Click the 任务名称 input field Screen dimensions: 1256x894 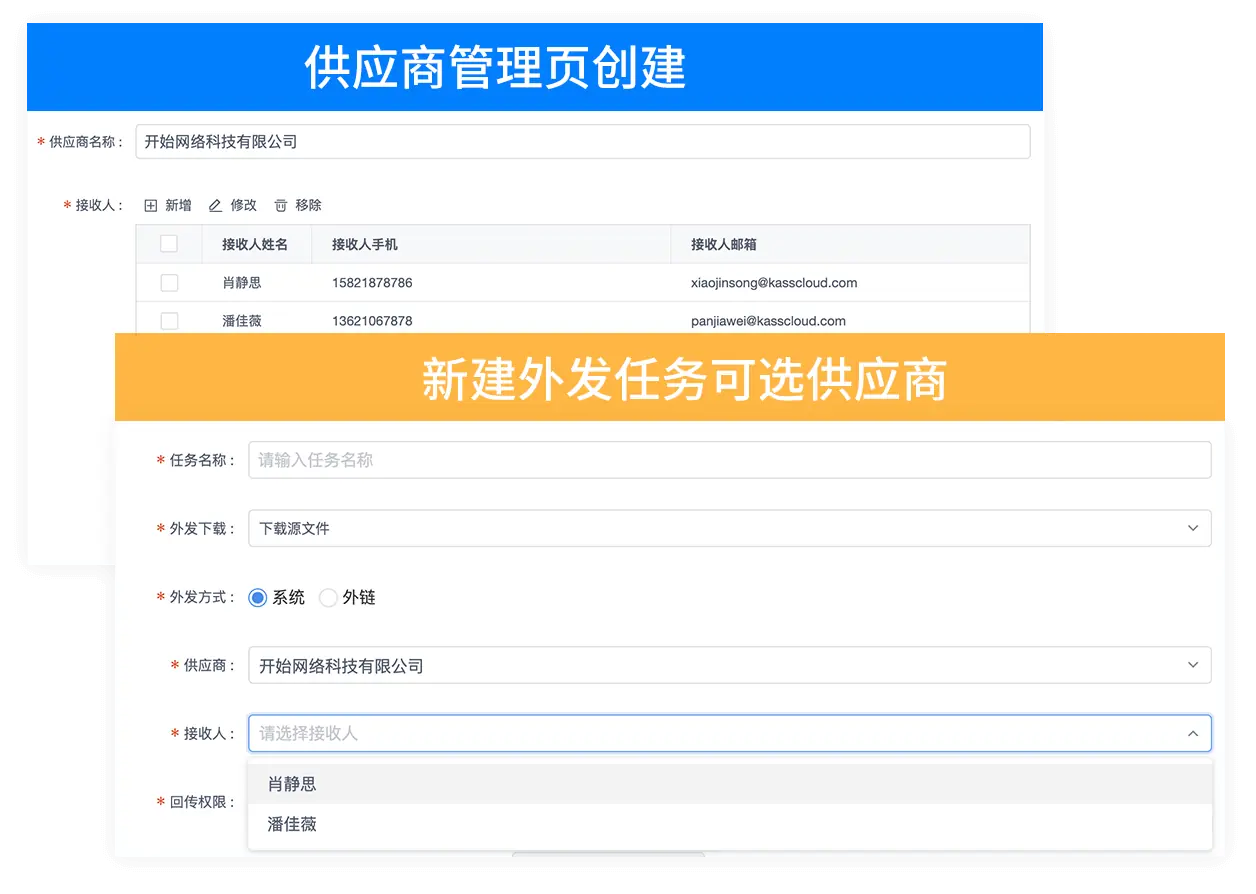(x=728, y=460)
